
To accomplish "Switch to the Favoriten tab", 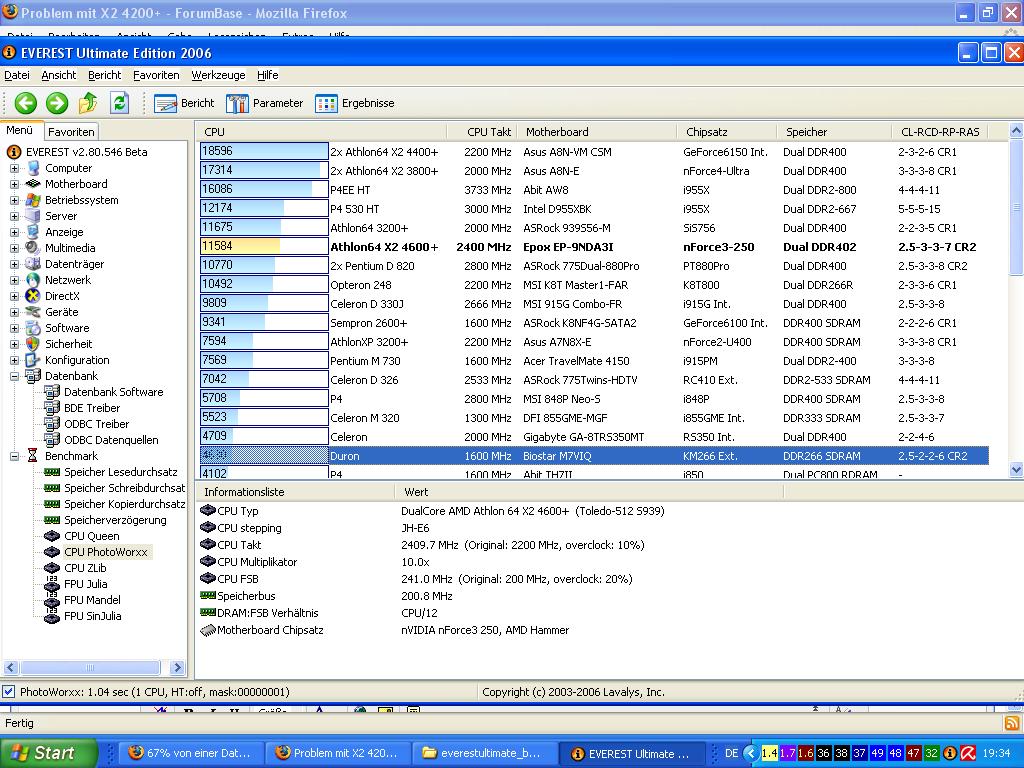I will pos(71,131).
